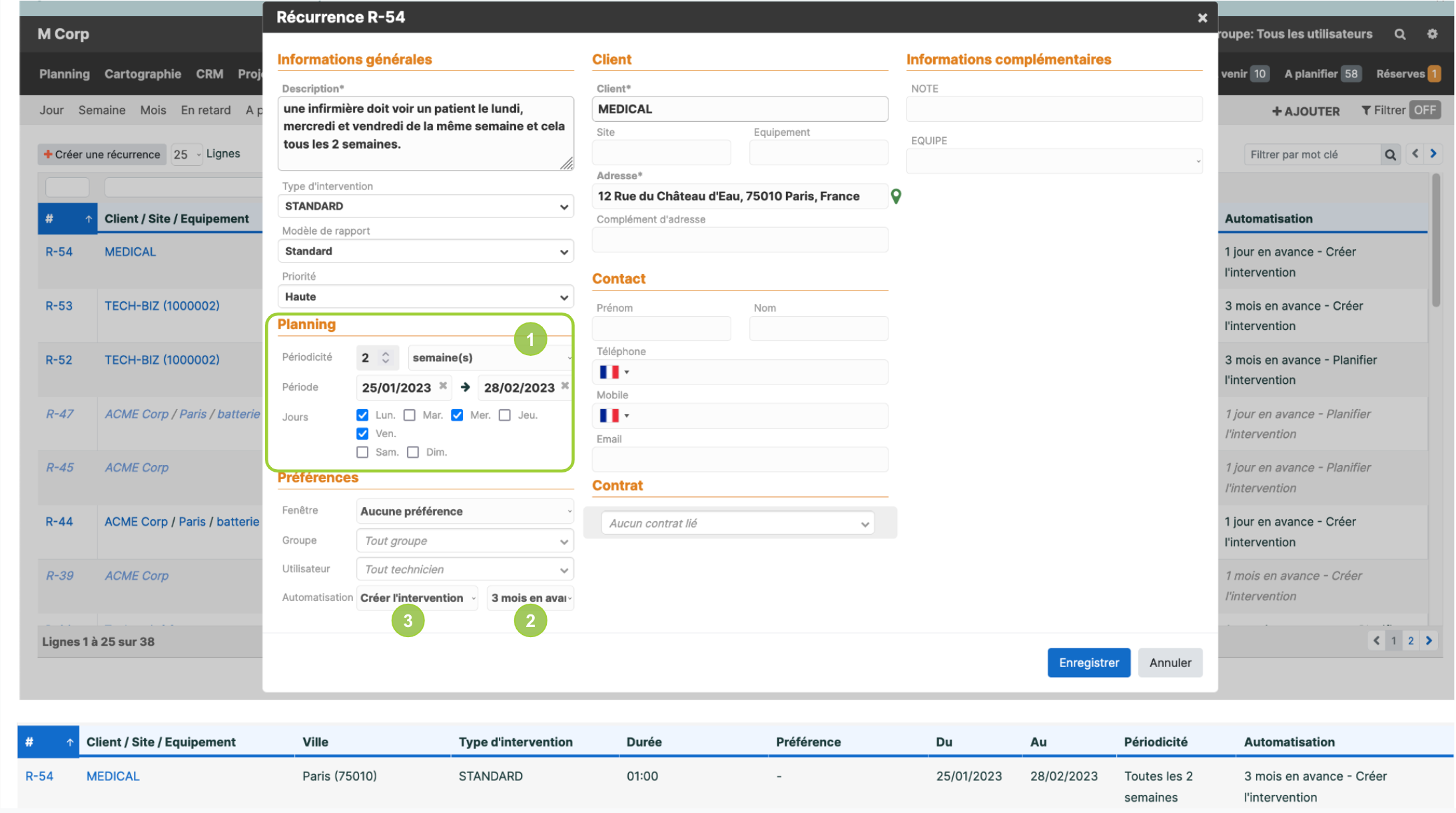Open periodicity unit semaine(s) dropdown
The height and width of the screenshot is (813, 1456).
490,358
